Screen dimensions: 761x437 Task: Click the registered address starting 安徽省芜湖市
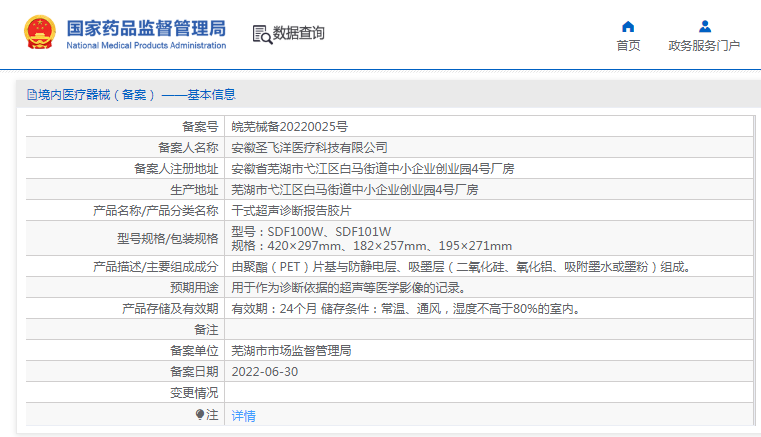[373, 168]
